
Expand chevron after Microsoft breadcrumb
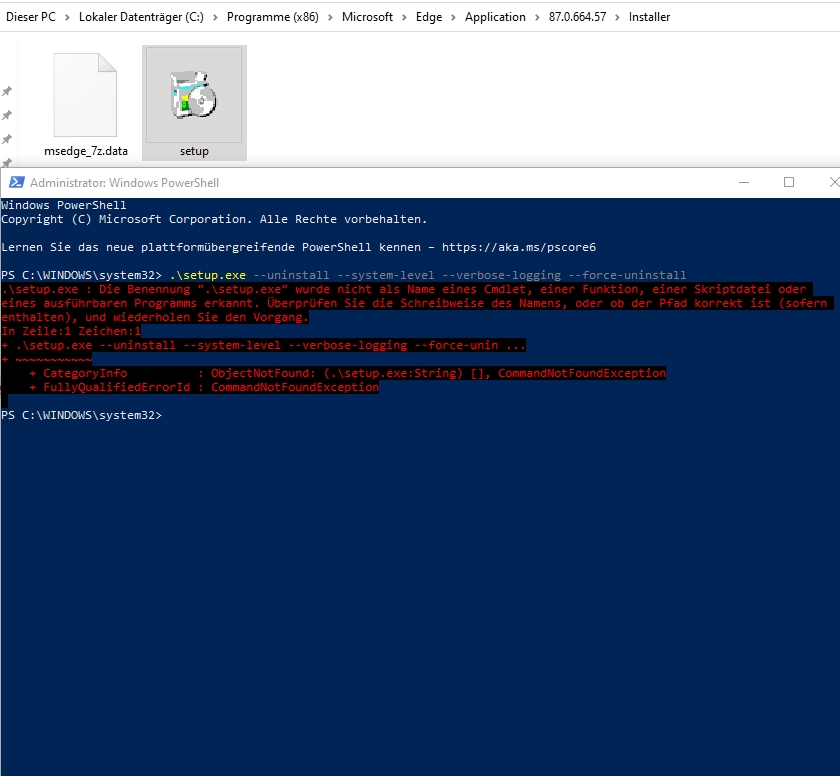pyautogui.click(x=404, y=18)
